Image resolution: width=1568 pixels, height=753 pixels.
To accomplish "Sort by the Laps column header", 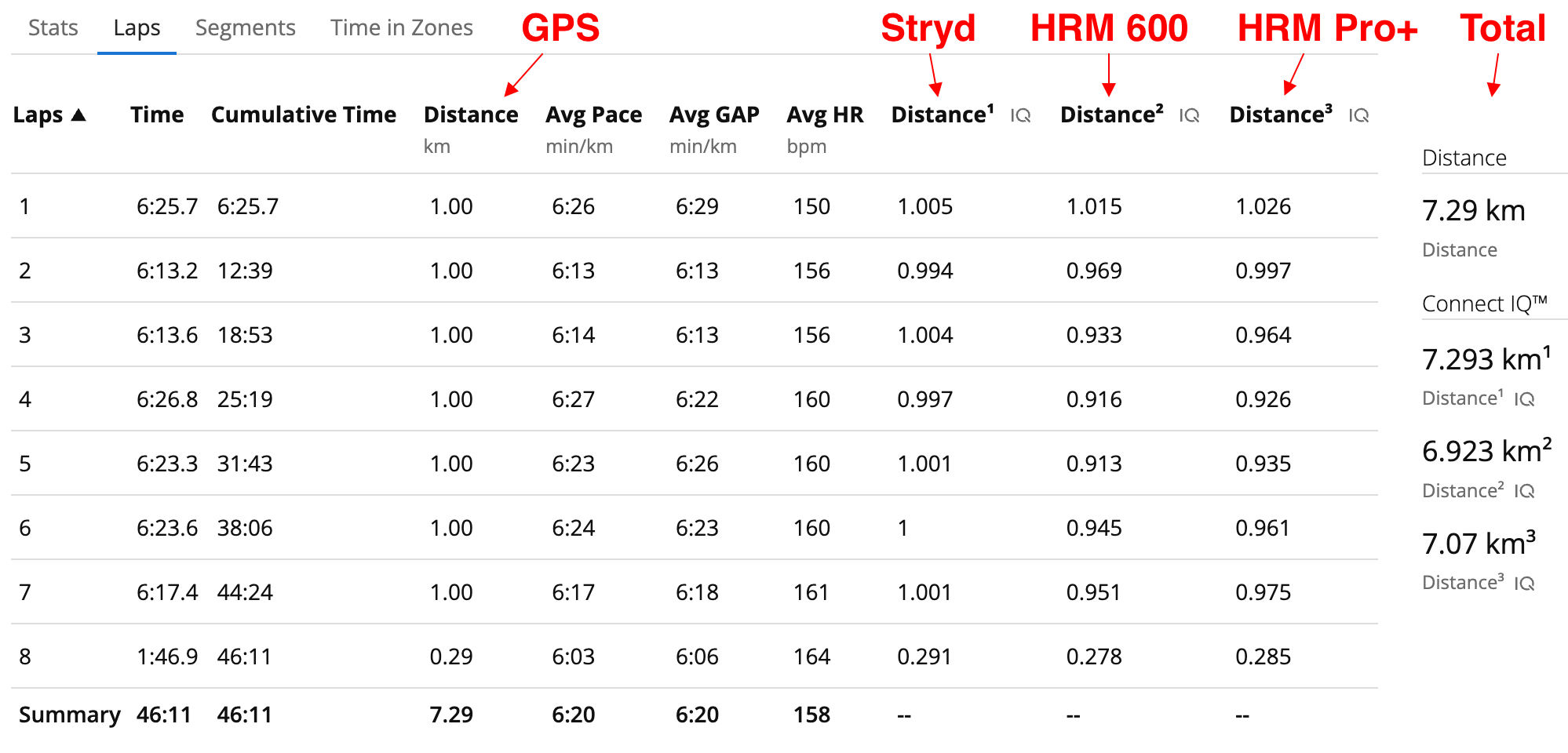I will pos(38,115).
